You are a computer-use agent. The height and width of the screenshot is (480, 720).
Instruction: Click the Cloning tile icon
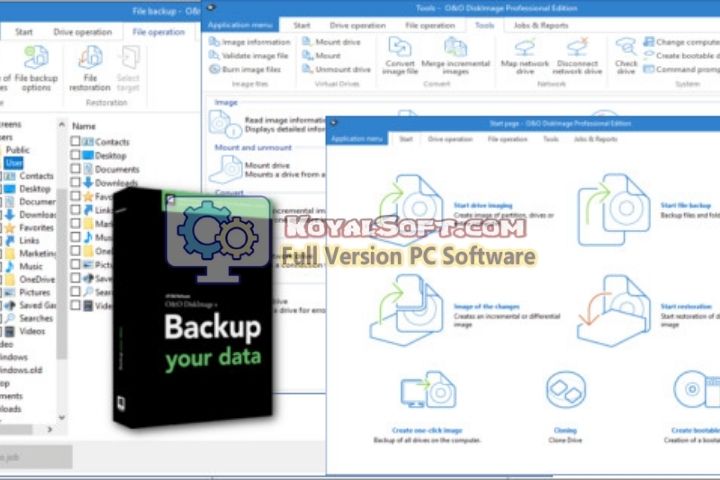(x=566, y=390)
